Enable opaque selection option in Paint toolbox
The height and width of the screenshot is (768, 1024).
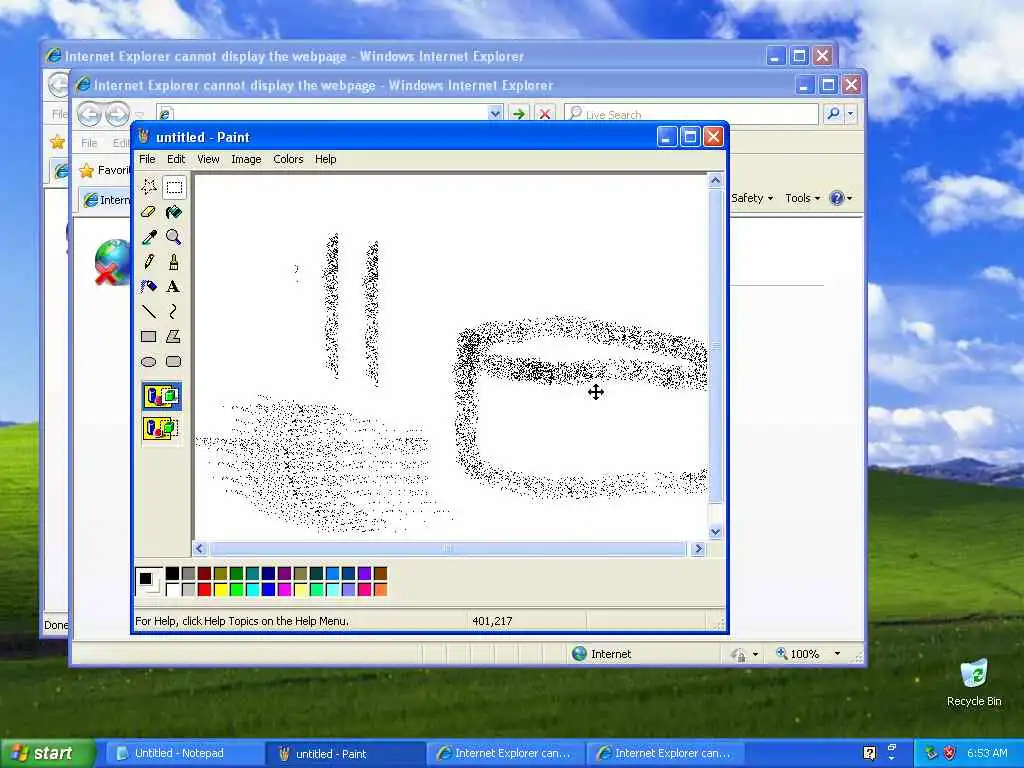click(161, 396)
